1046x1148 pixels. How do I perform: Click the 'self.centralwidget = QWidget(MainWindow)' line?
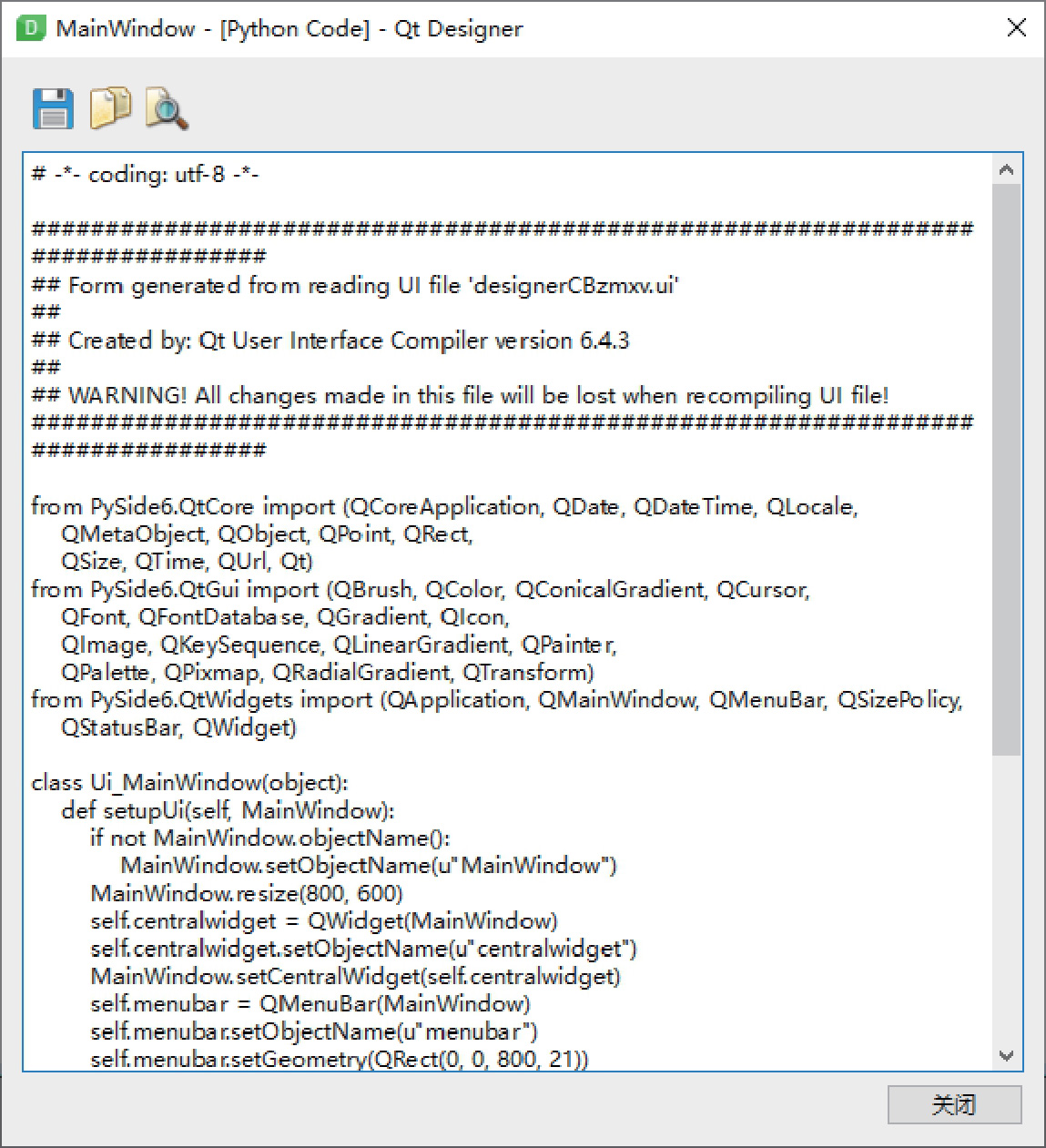[324, 920]
